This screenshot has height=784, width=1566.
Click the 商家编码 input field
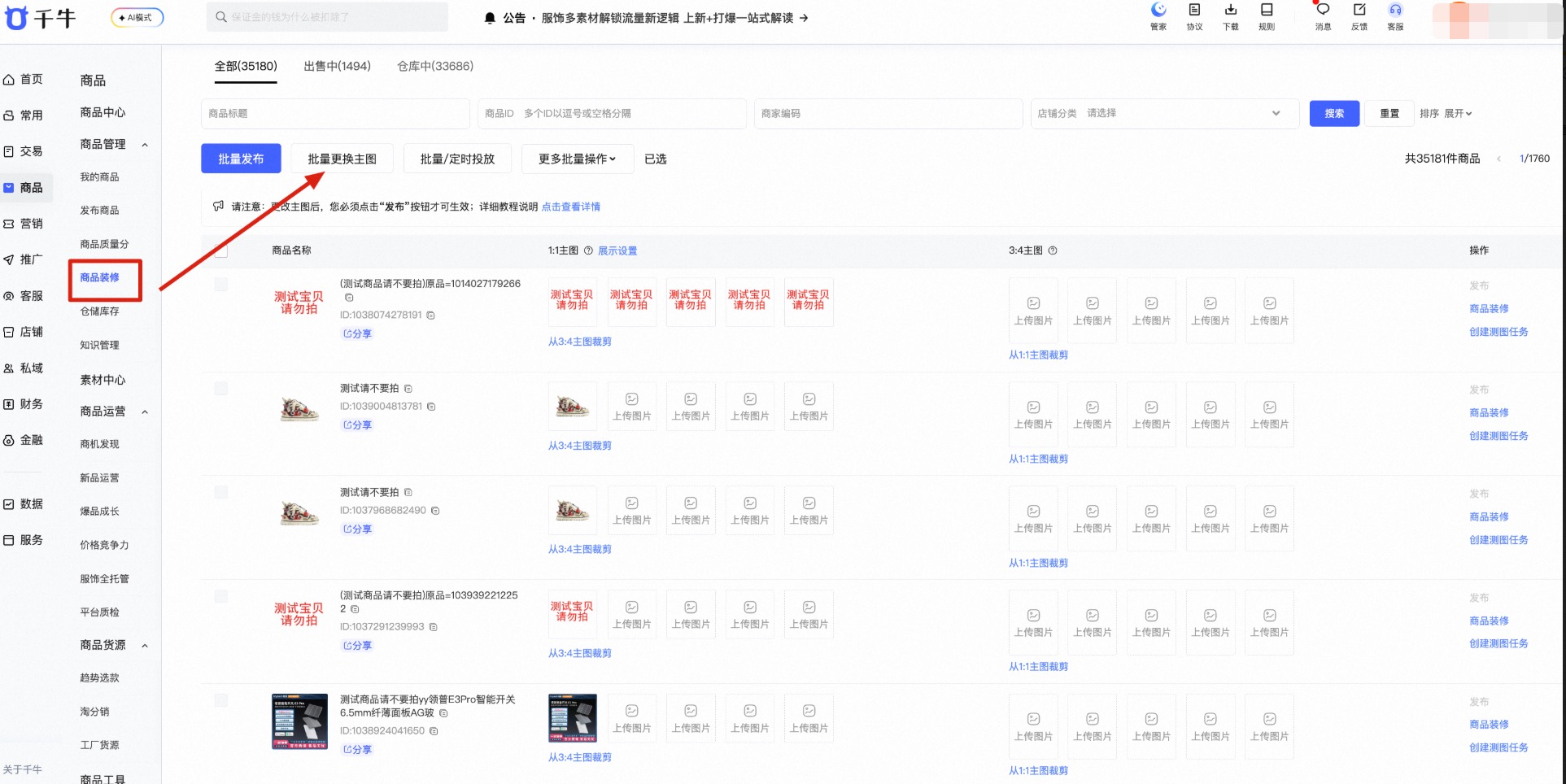coord(888,114)
